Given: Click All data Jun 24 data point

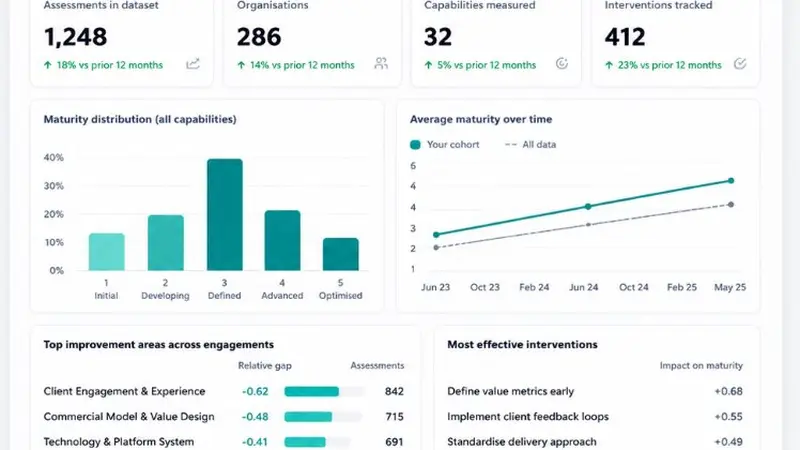Looking at the screenshot, I should coord(588,224).
